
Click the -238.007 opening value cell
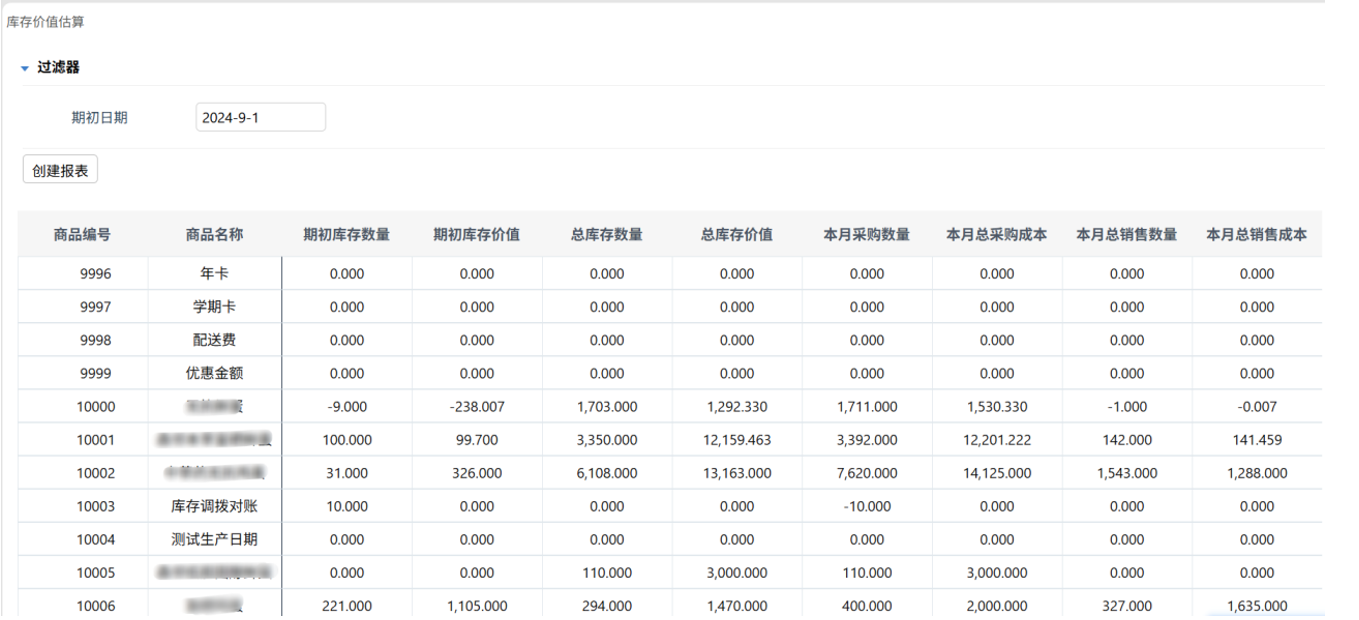[x=477, y=406]
